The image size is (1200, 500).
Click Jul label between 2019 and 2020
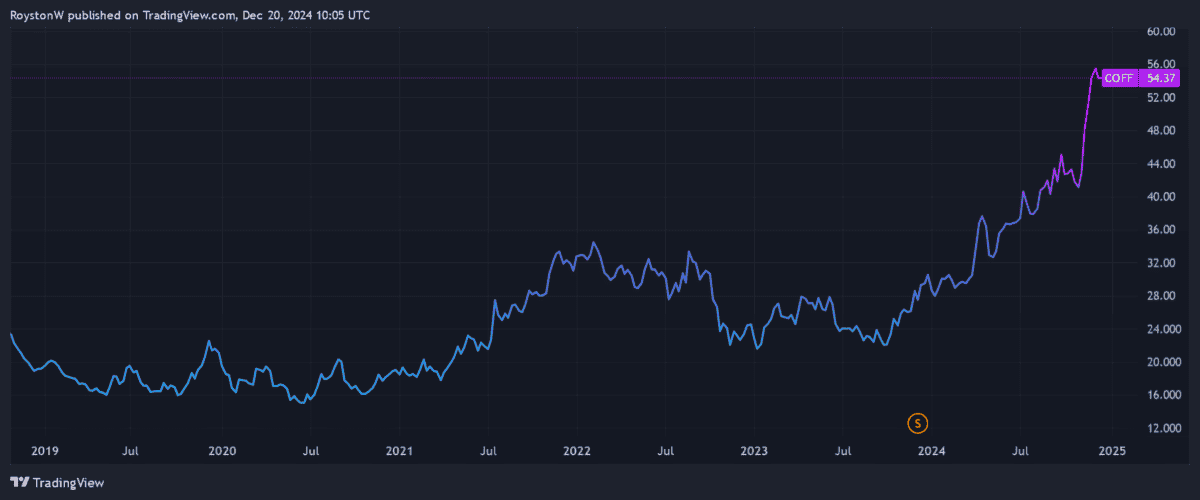point(131,451)
